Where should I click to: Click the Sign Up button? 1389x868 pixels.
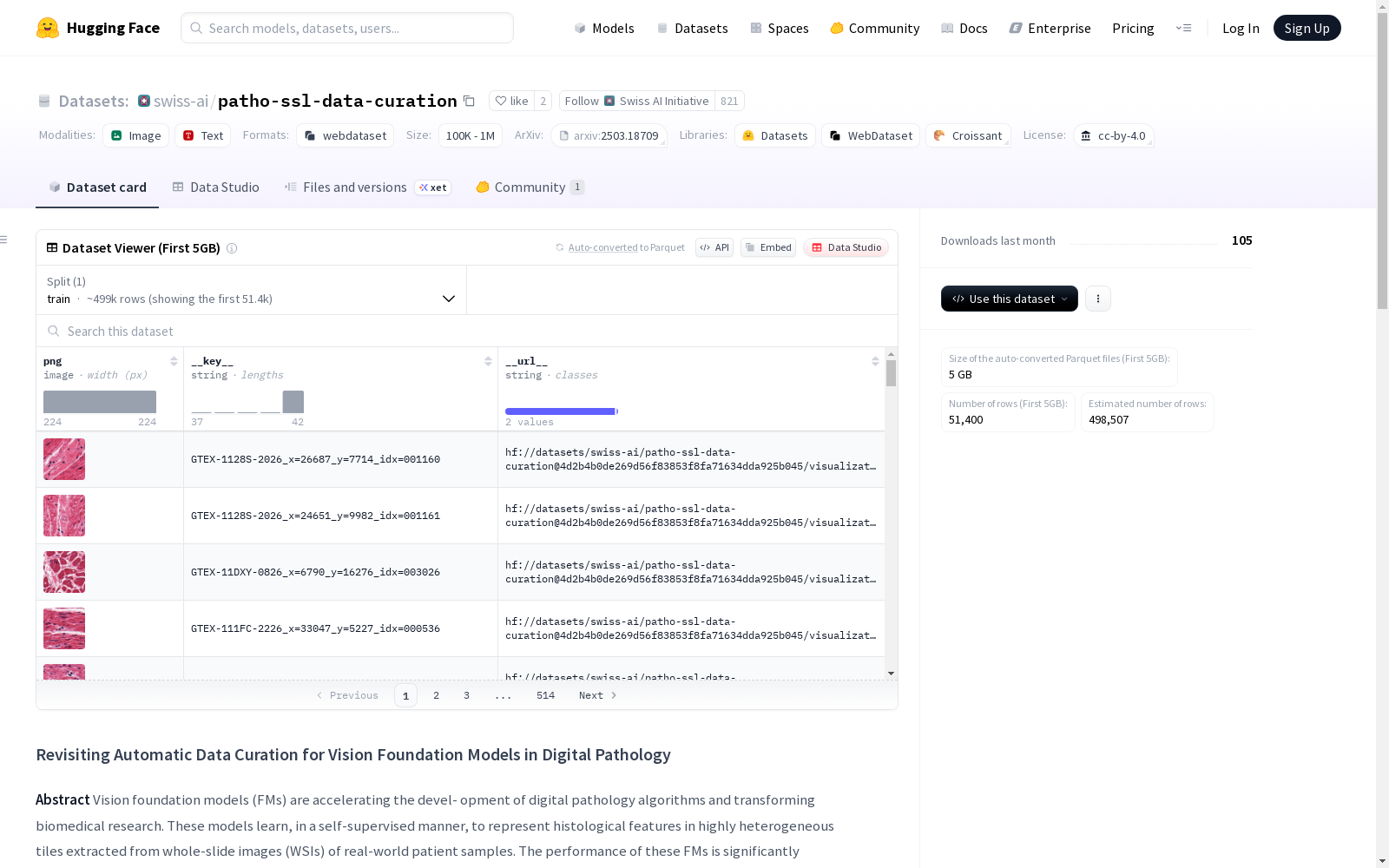coord(1307,28)
